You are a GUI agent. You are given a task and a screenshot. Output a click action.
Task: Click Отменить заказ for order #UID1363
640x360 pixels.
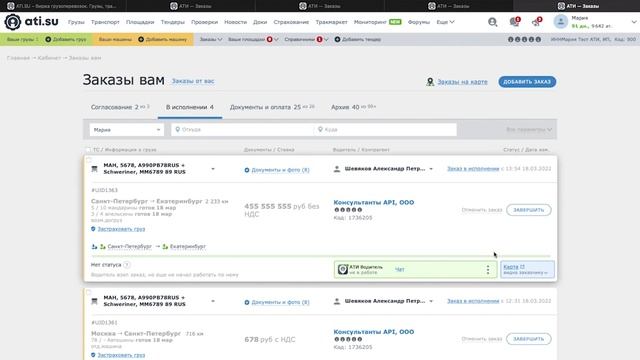click(x=482, y=210)
